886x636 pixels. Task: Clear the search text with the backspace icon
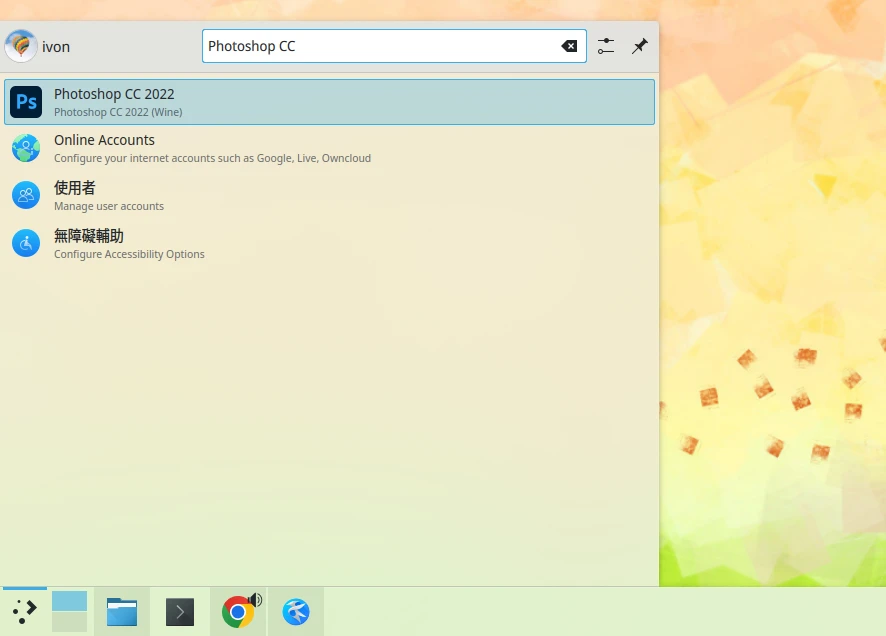pyautogui.click(x=569, y=46)
